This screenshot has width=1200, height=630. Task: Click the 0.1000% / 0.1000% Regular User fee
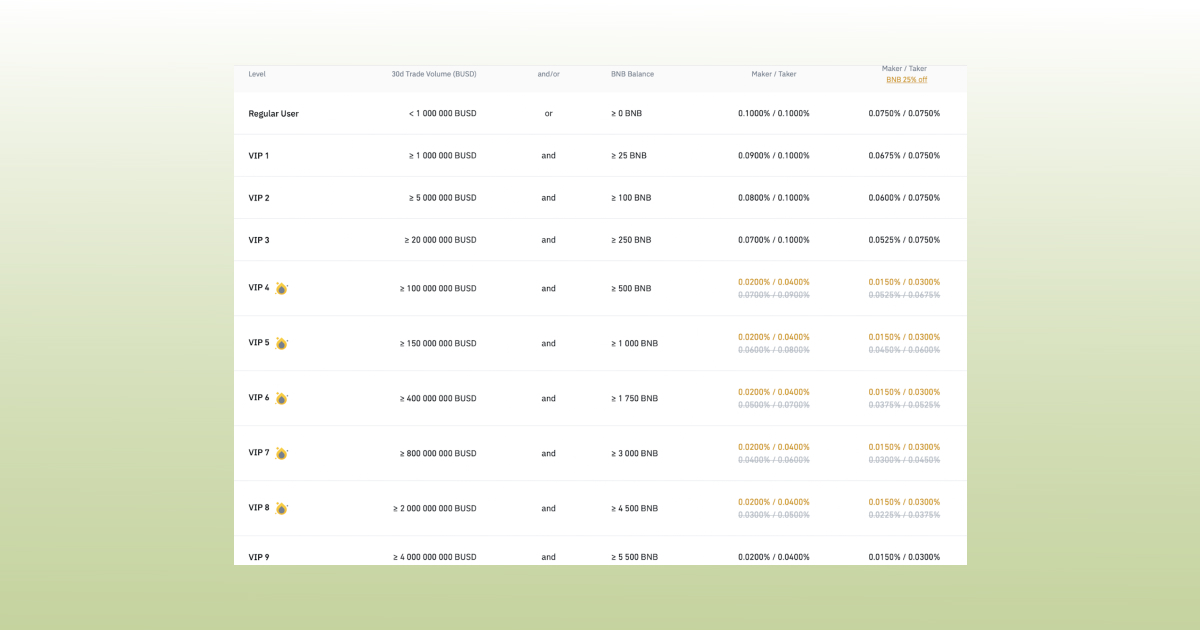[774, 113]
